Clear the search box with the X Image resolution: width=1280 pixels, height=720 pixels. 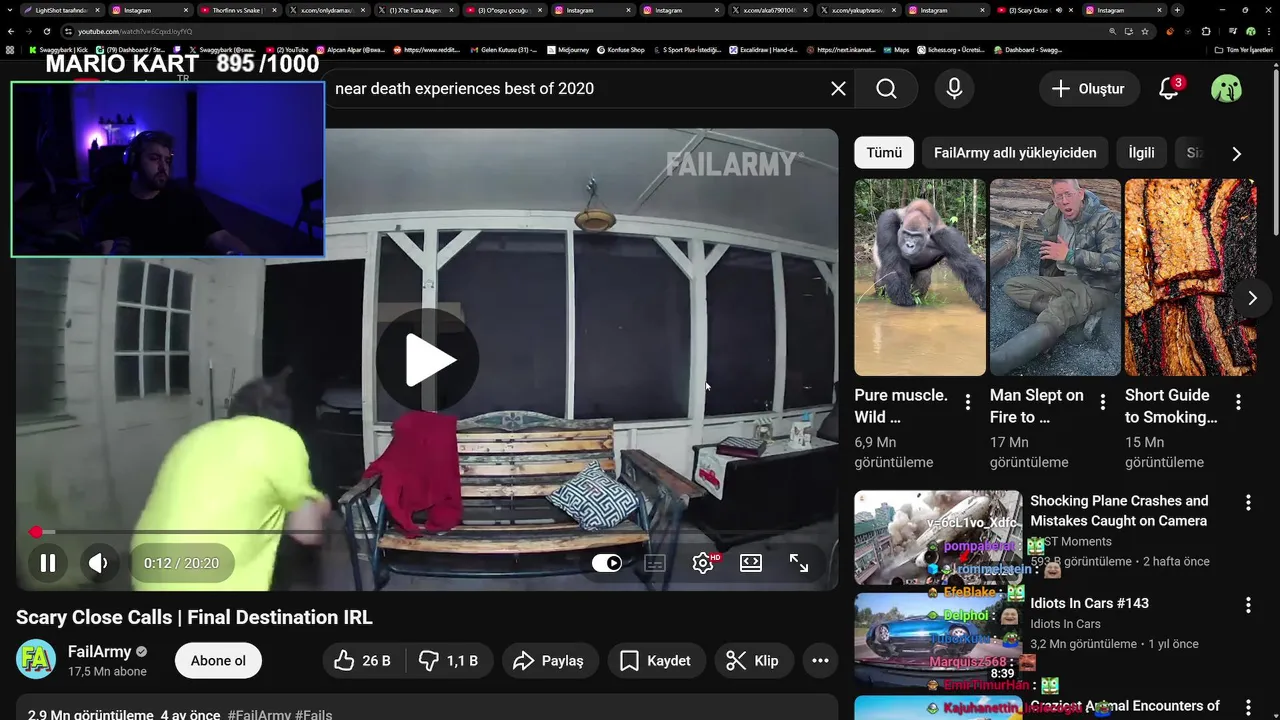[x=838, y=89]
